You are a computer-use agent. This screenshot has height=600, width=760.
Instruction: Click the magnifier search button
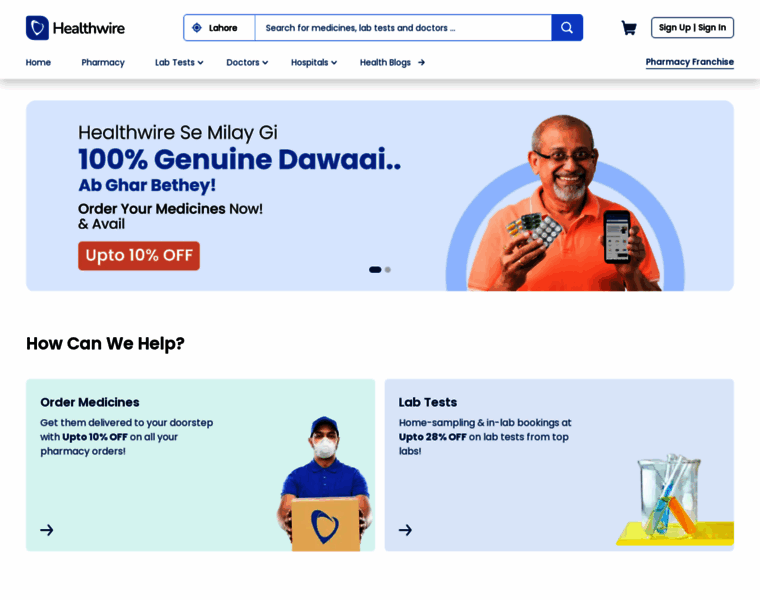(567, 28)
